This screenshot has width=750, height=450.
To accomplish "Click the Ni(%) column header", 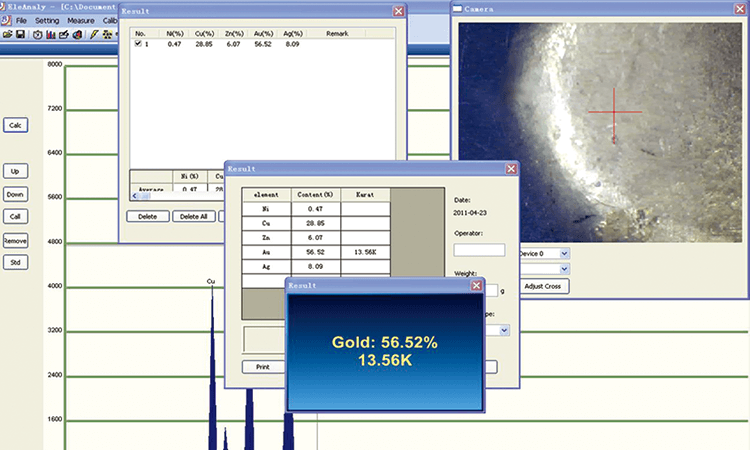I will coord(175,33).
